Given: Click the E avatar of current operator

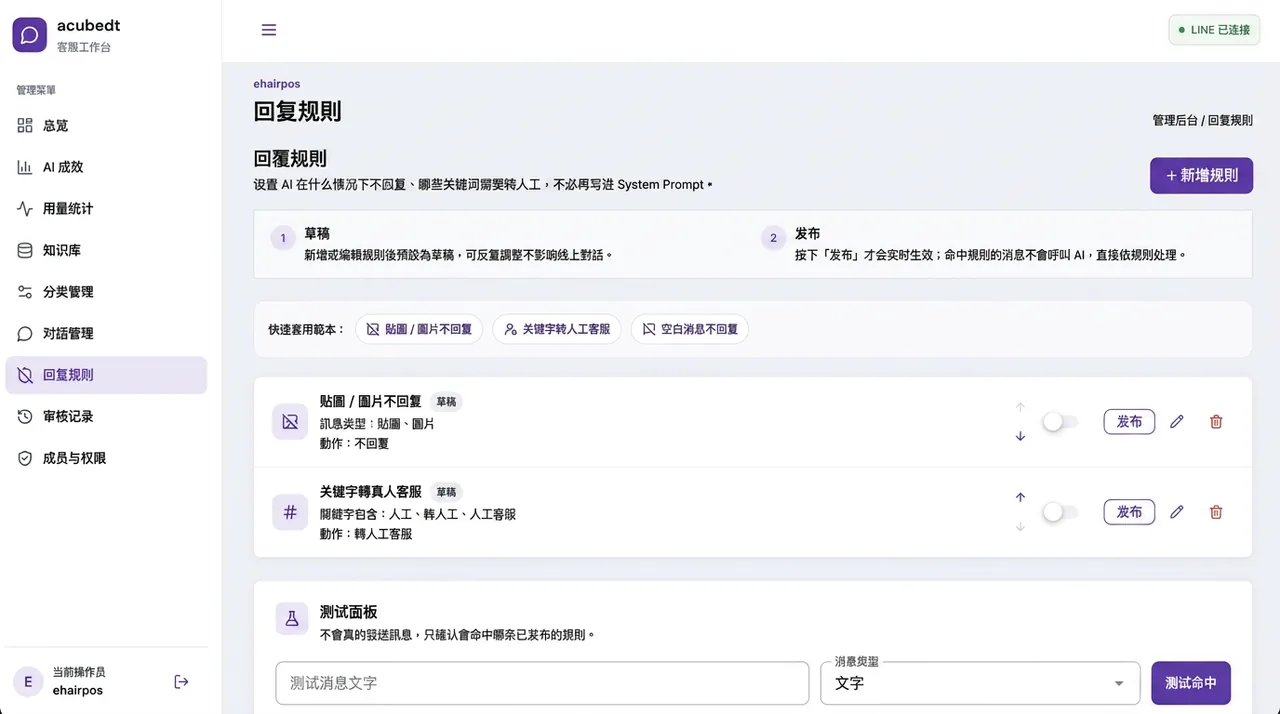Looking at the screenshot, I should pos(27,682).
